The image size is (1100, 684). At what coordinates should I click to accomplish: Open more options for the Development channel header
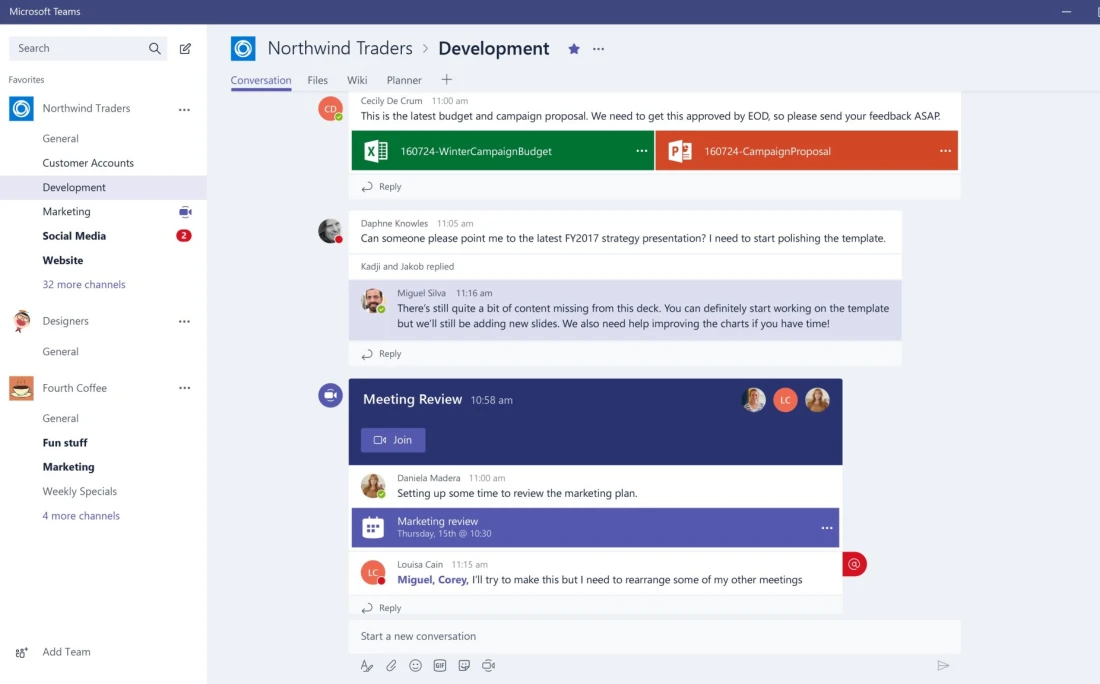coord(598,48)
